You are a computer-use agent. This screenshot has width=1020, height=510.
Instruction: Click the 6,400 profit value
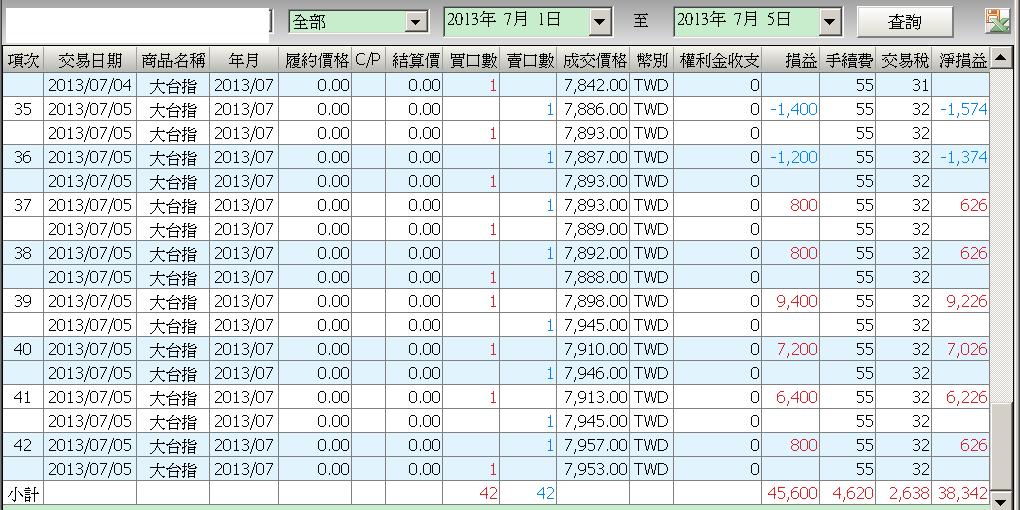pyautogui.click(x=797, y=397)
